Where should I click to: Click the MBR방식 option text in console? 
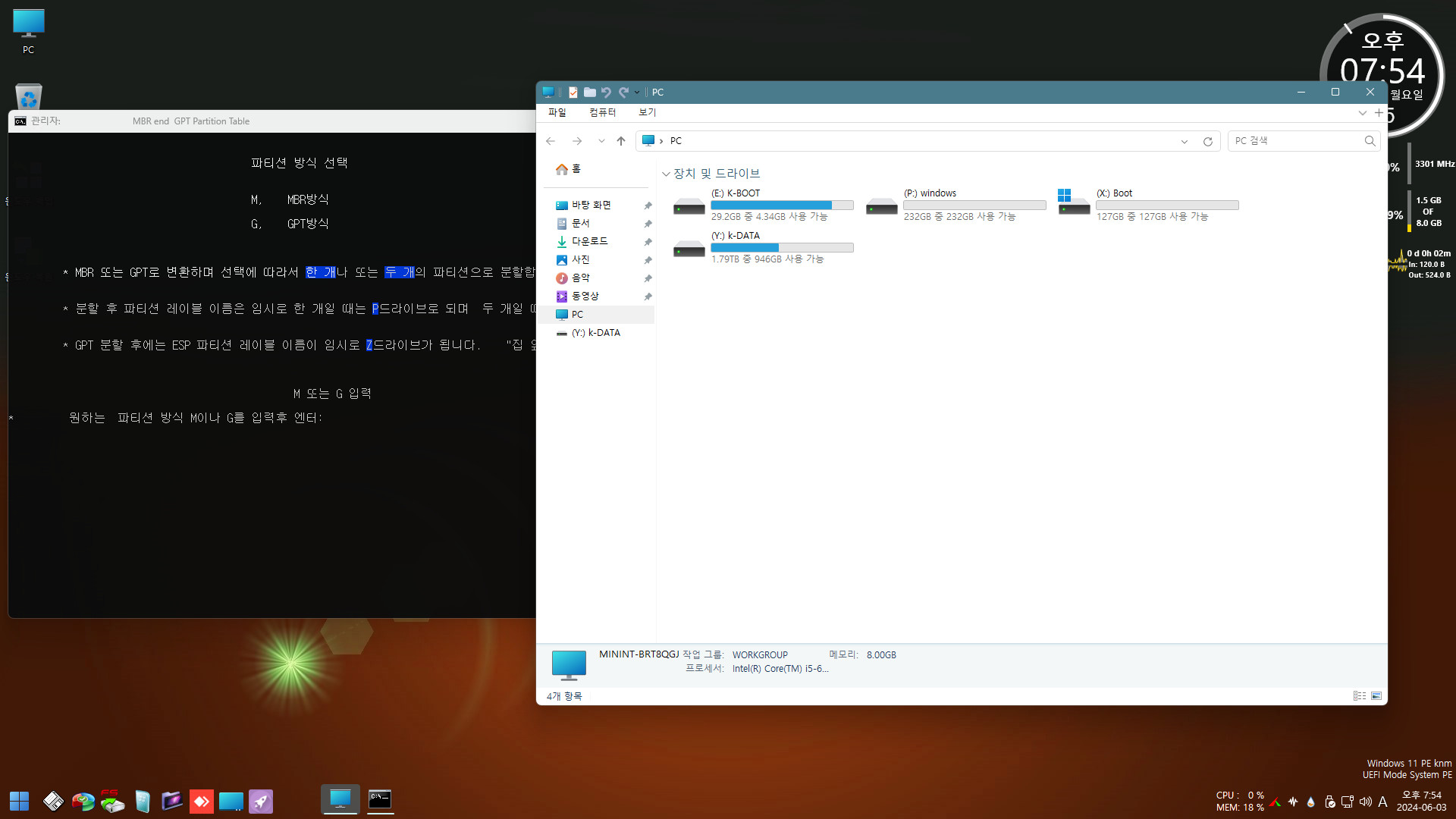pyautogui.click(x=308, y=199)
